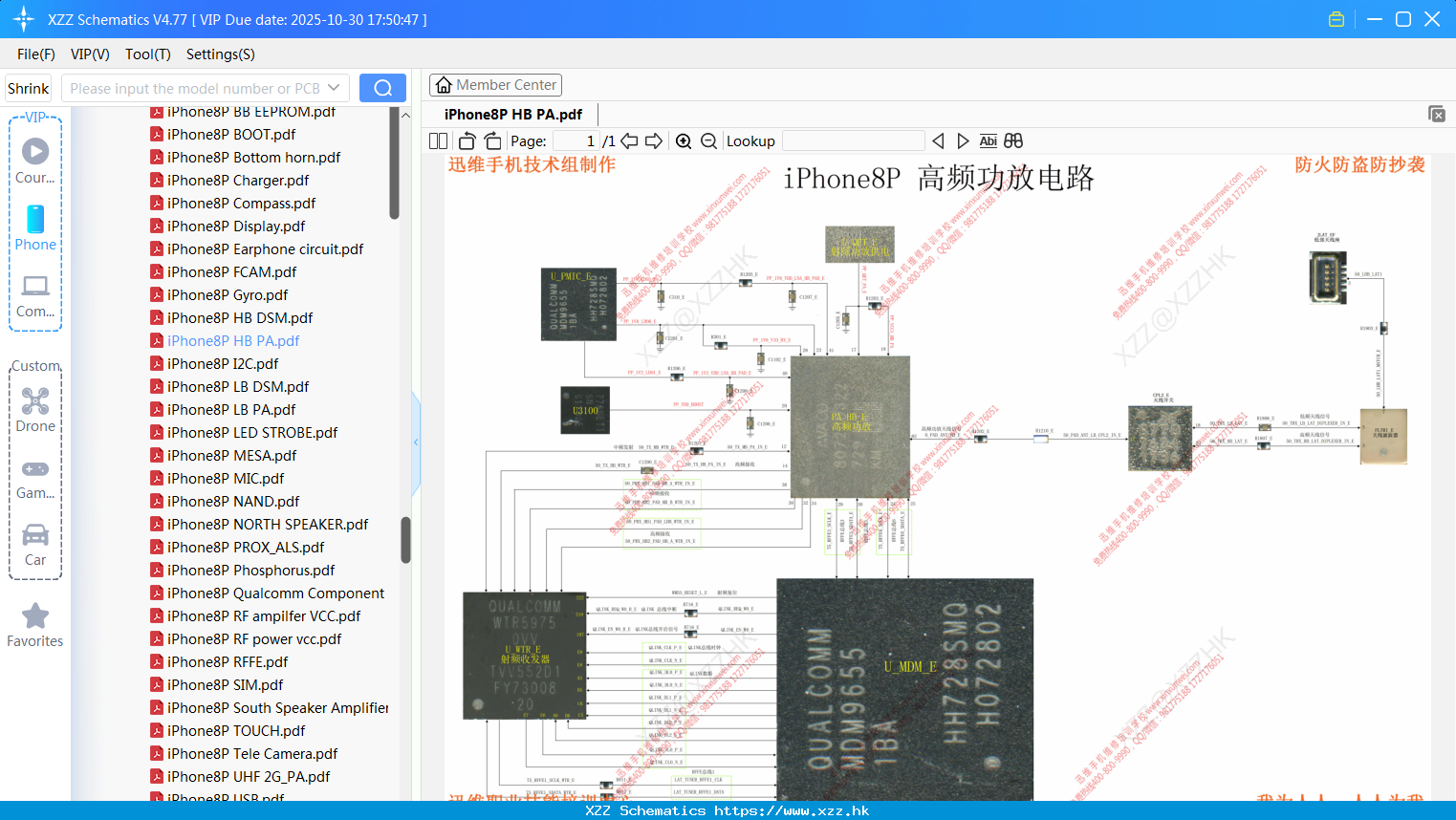The image size is (1456, 820).
Task: Open iPhone8P Display.pdf
Action: [x=236, y=226]
